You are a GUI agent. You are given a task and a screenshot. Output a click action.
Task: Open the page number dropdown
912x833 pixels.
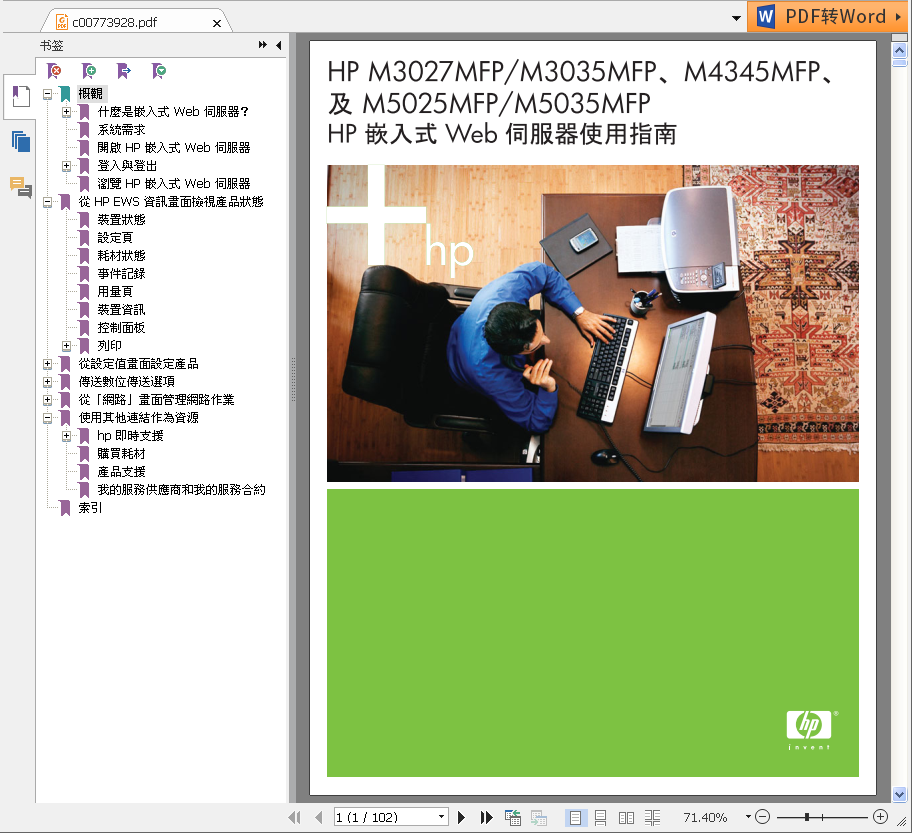[x=441, y=817]
